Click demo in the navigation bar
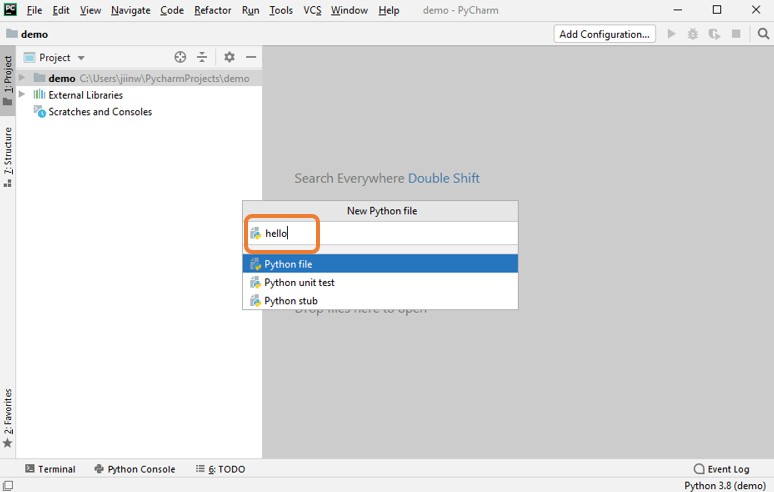 tap(34, 34)
